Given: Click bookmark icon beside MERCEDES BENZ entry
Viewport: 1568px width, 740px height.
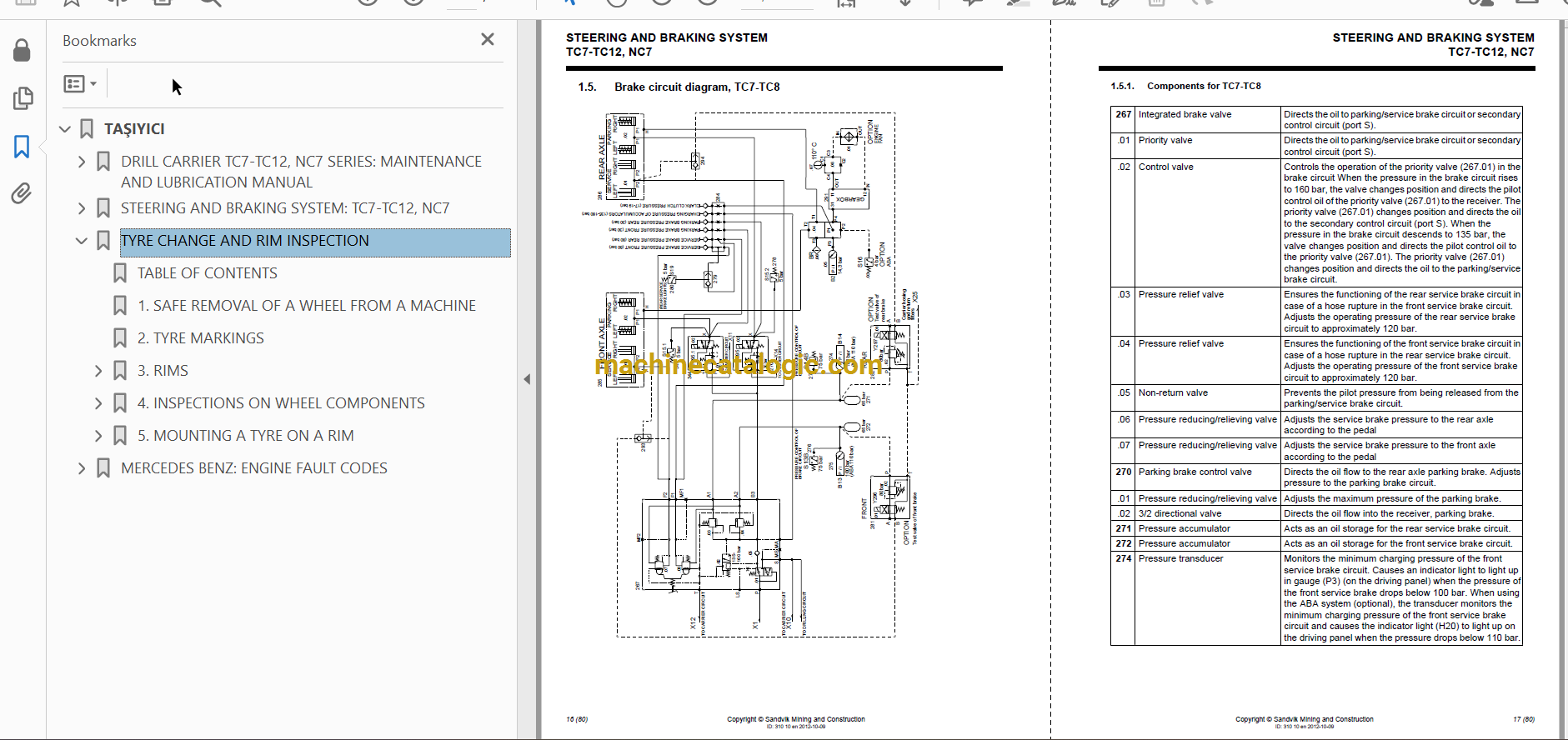Looking at the screenshot, I should pos(103,468).
